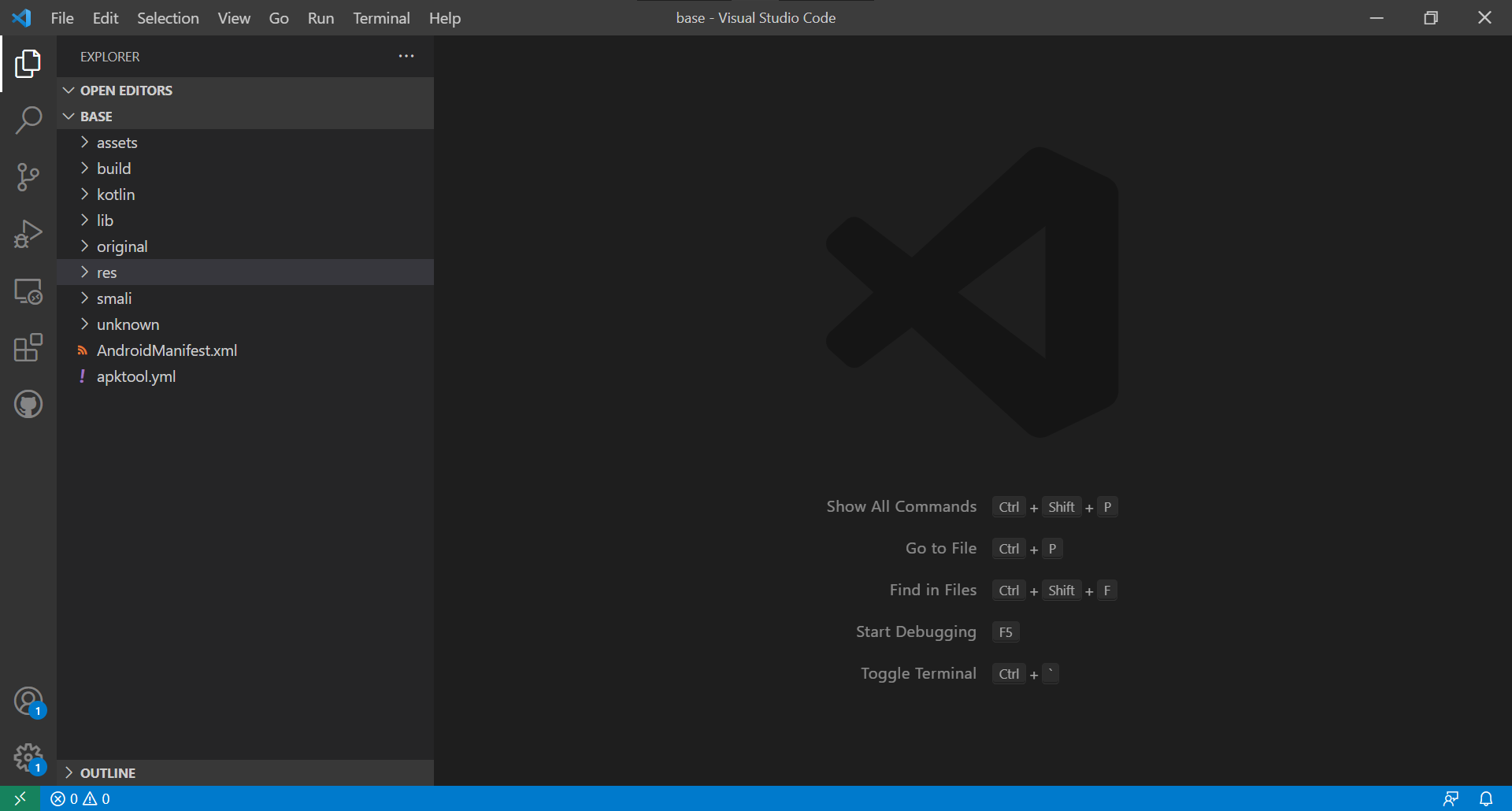Open the GitHub view icon
The width and height of the screenshot is (1512, 811).
(x=28, y=404)
